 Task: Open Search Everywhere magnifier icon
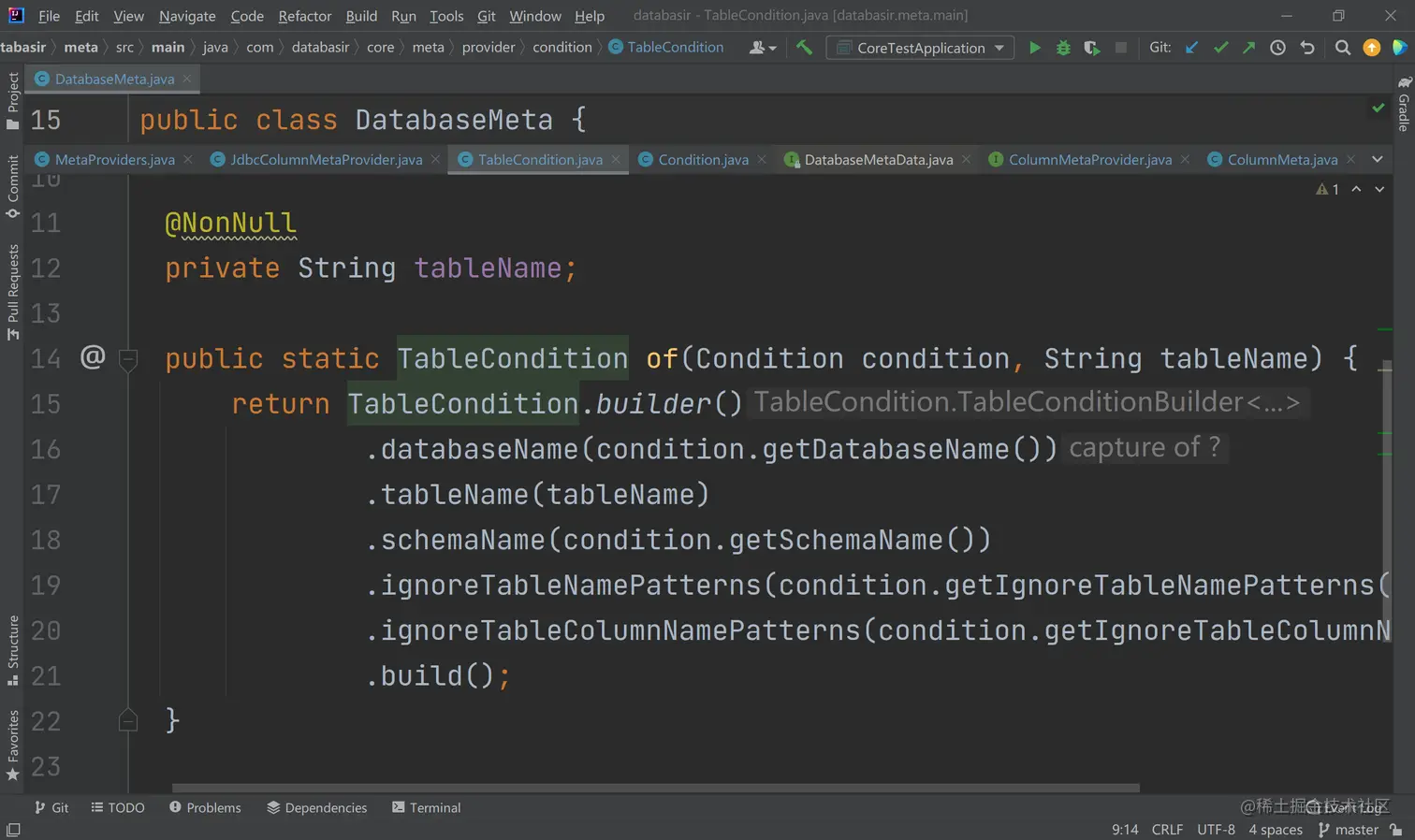(1342, 48)
